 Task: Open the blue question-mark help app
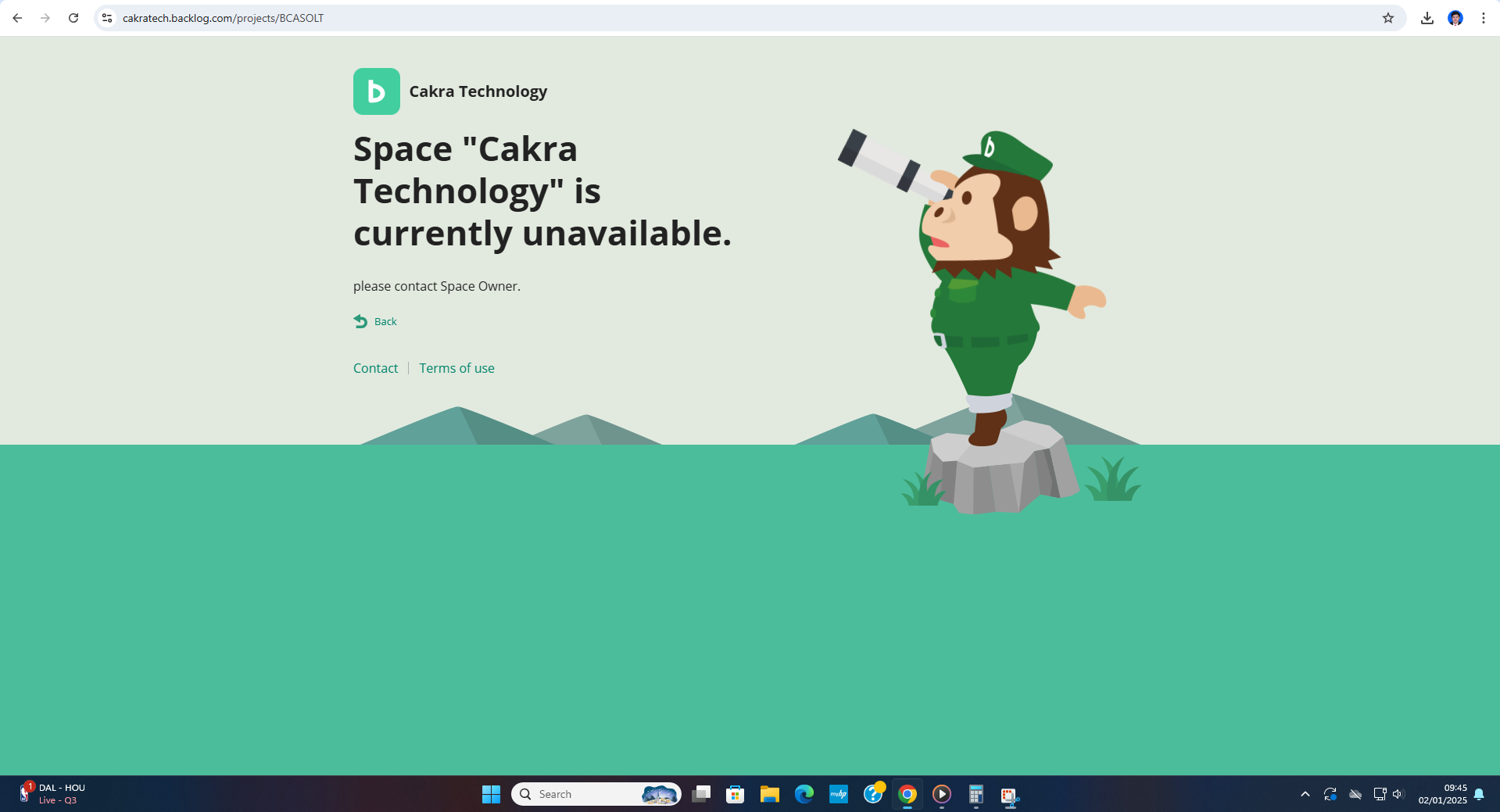873,794
